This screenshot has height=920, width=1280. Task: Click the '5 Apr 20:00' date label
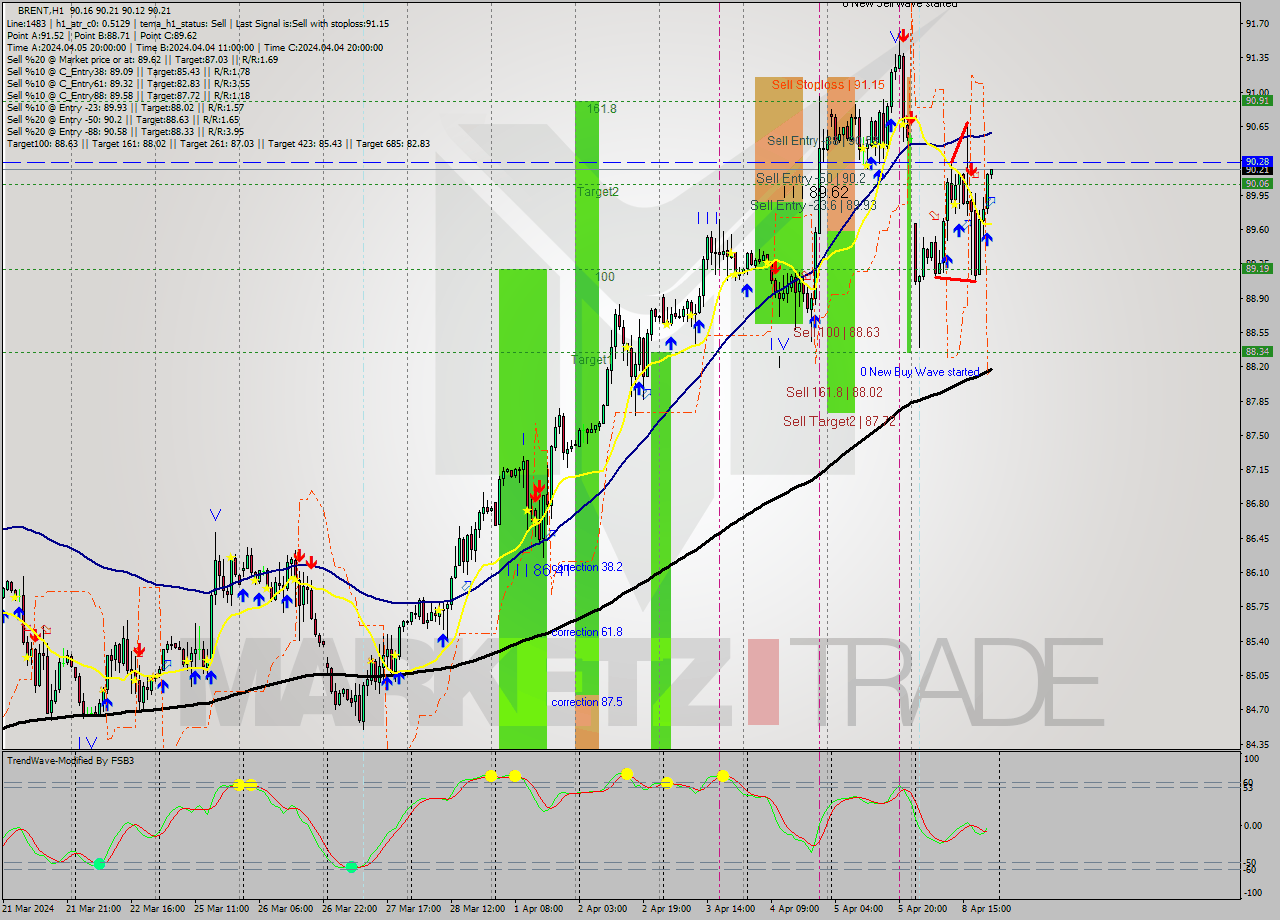(x=922, y=909)
